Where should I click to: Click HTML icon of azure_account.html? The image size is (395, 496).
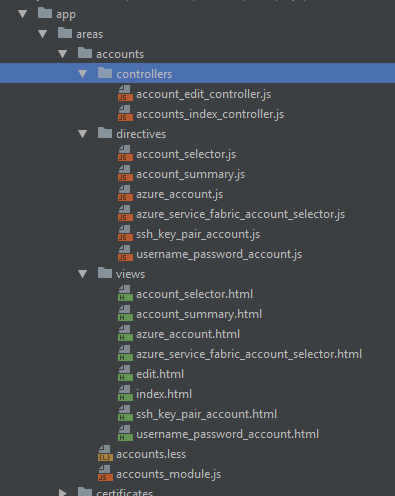click(x=125, y=333)
